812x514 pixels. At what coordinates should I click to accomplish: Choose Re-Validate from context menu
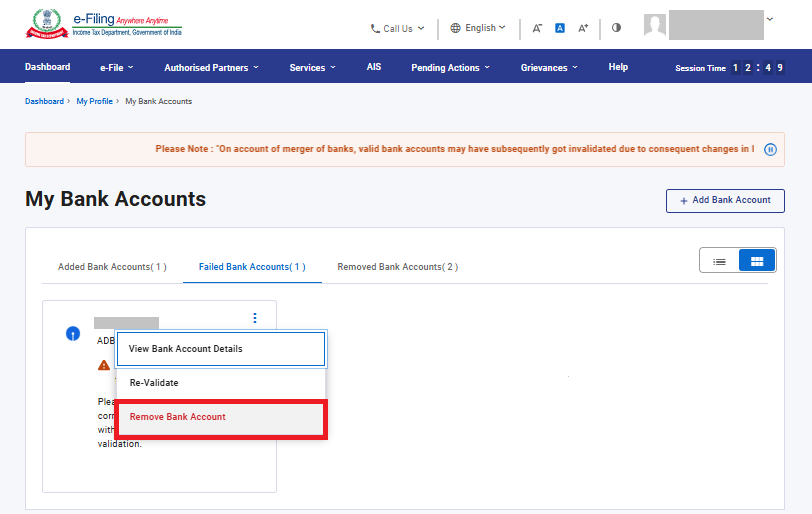pos(154,383)
